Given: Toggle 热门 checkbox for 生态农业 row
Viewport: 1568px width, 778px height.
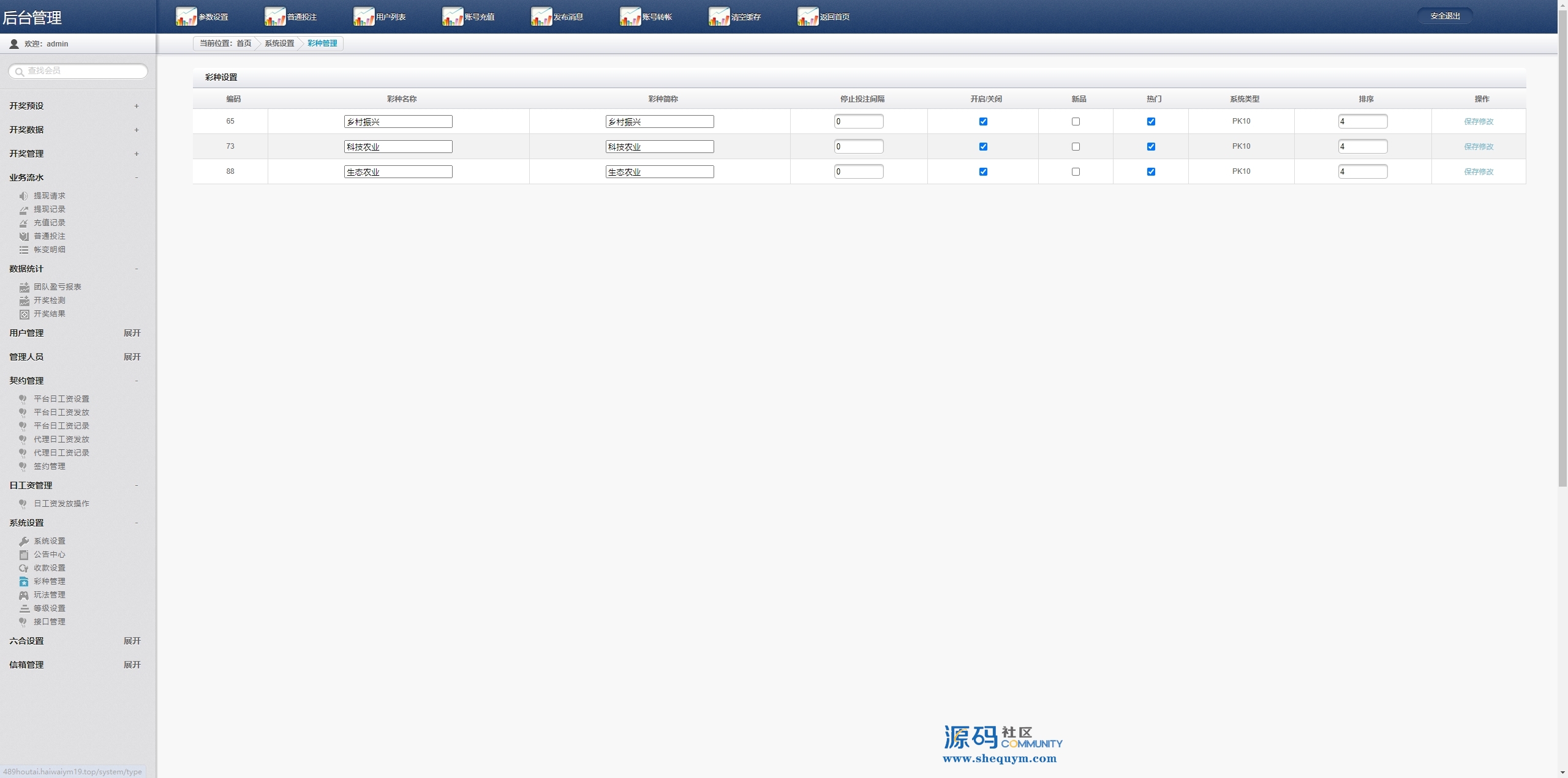Looking at the screenshot, I should (1151, 172).
